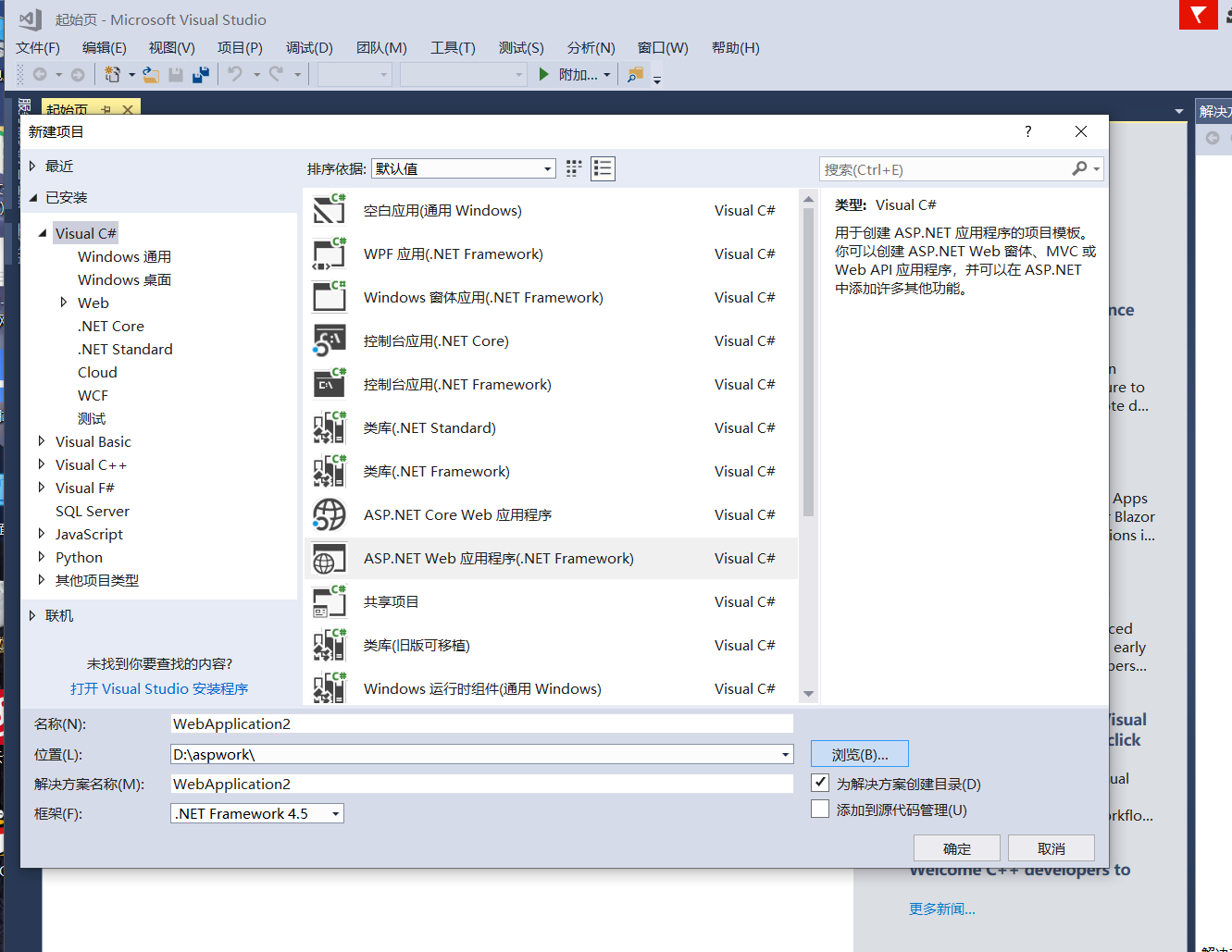1232x952 pixels.
Task: Collapse the Installed (已安装) section
Action: point(32,197)
